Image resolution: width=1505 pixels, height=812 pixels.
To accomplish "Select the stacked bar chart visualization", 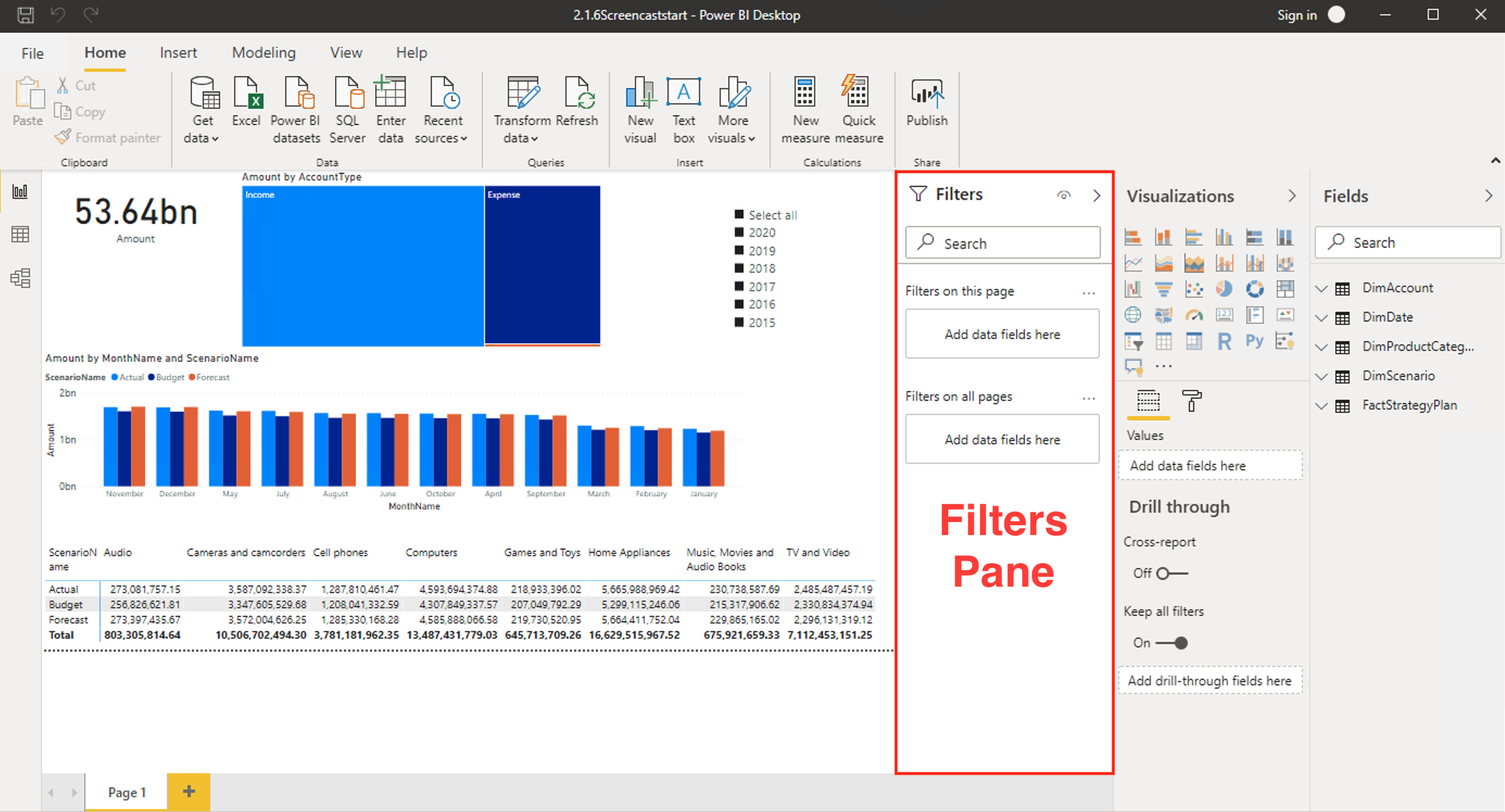I will (x=1133, y=237).
